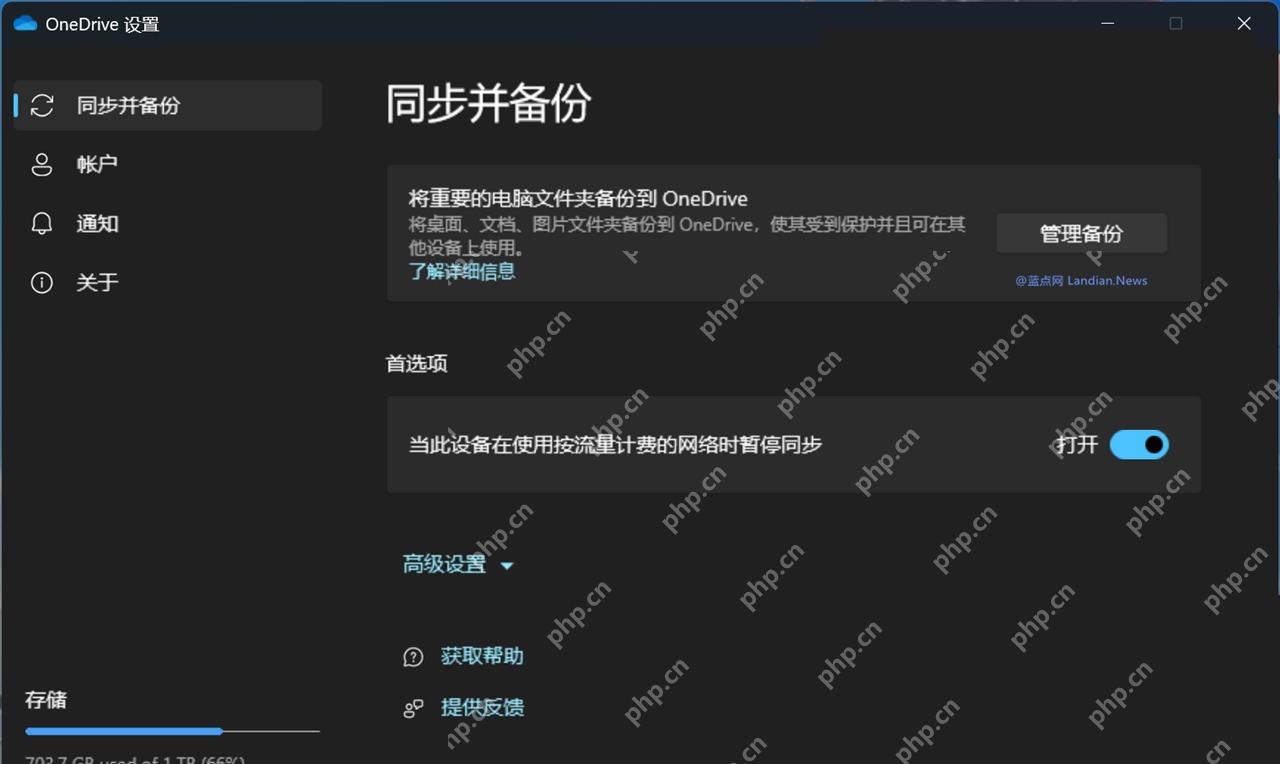Click the 打开 toggle state label
Viewport: 1280px width, 764px height.
(x=1077, y=445)
